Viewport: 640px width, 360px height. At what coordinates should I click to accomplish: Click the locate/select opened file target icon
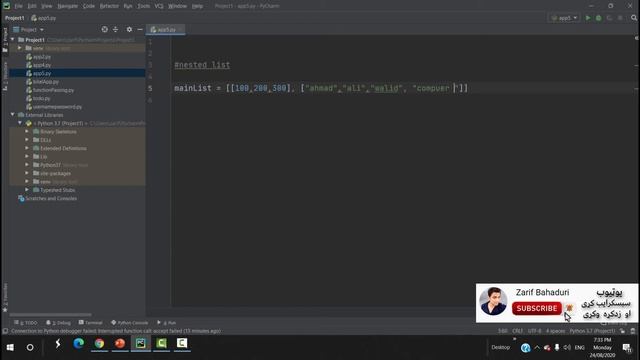[105, 29]
